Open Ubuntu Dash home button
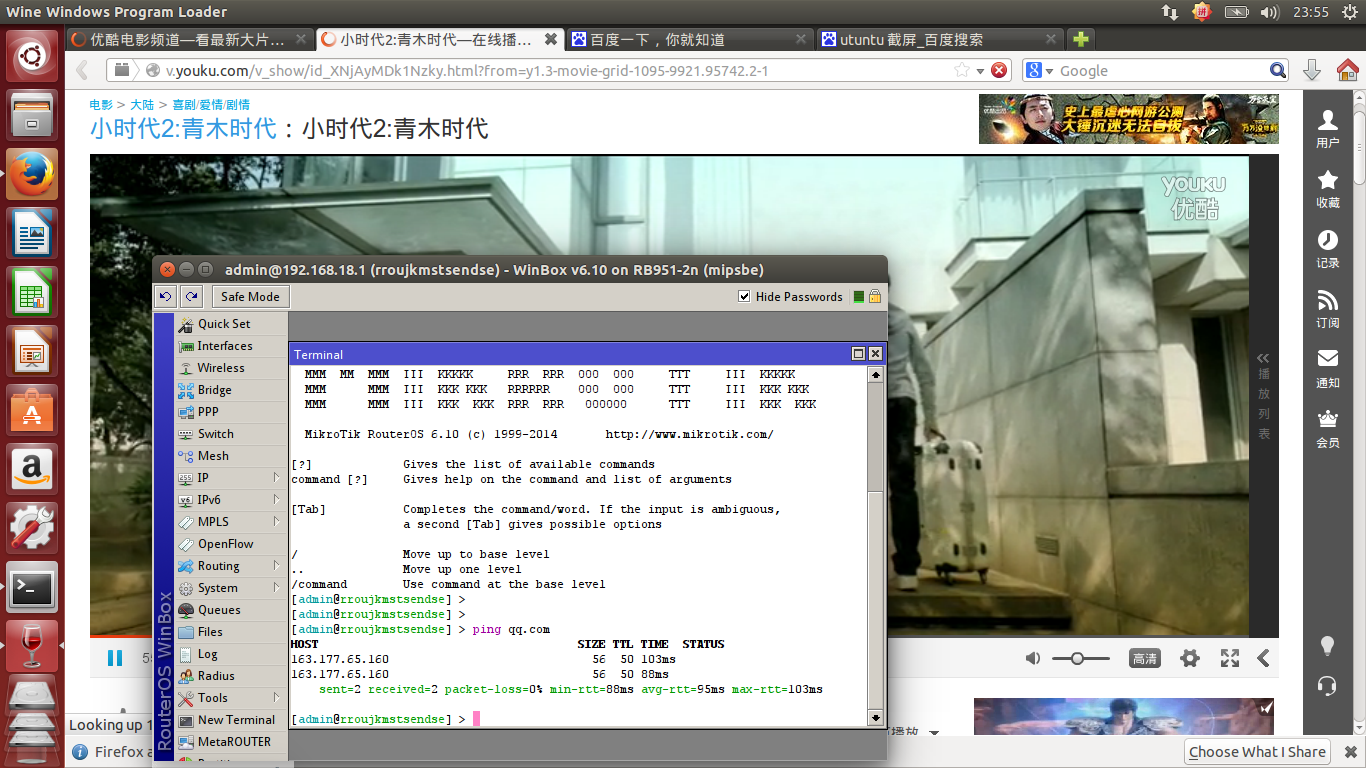The width and height of the screenshot is (1366, 768). click(x=33, y=58)
